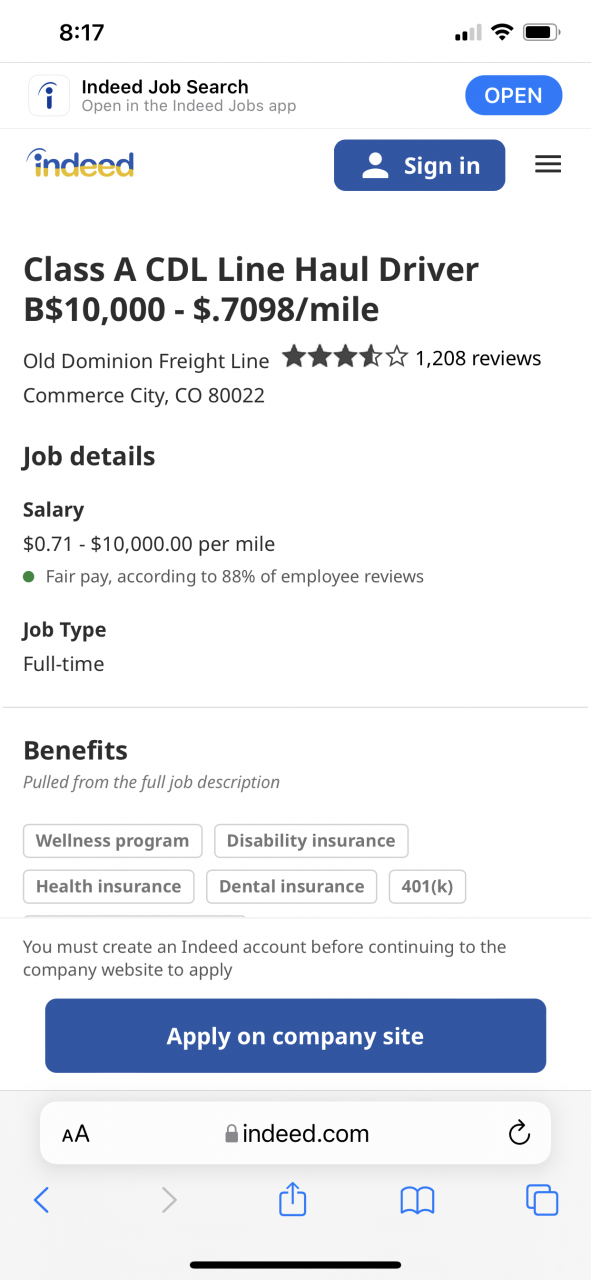Tap the OPEN app banner button
Image resolution: width=591 pixels, height=1280 pixels.
[514, 96]
